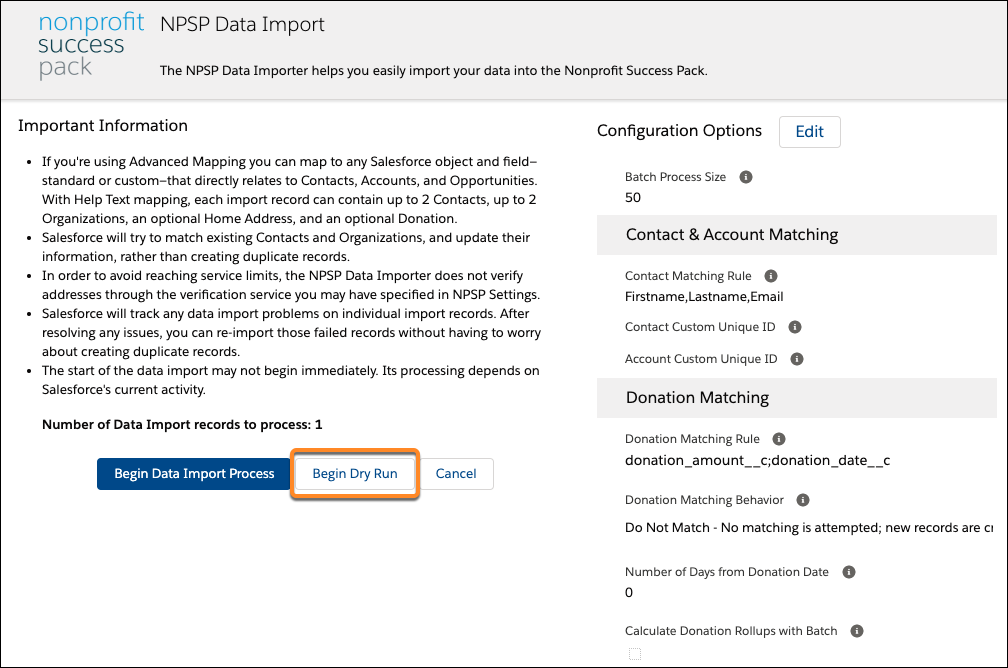1008x668 pixels.
Task: Click the Donation Matching Behavior label
Action: click(705, 500)
